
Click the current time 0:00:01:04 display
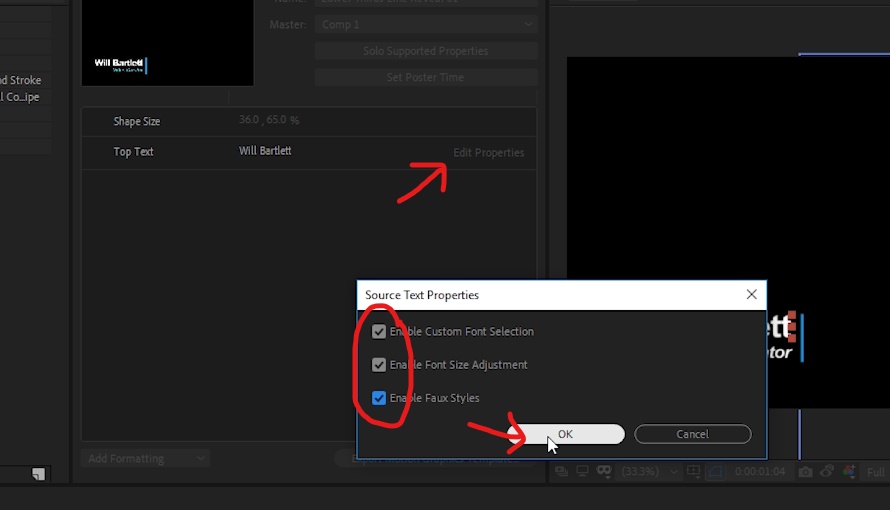click(x=760, y=471)
